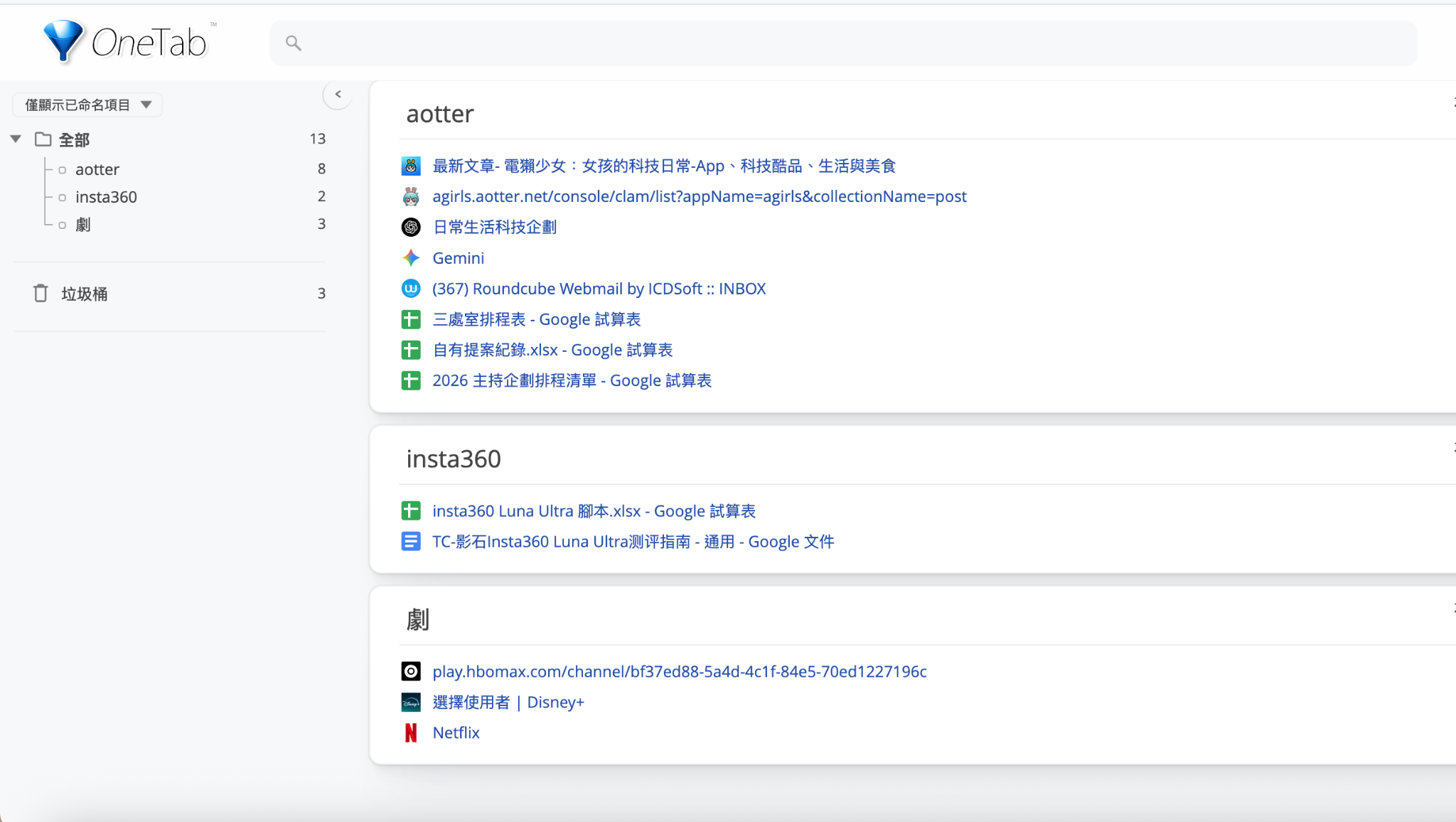Click bullet marker beside insta360 in sidebar

(63, 198)
